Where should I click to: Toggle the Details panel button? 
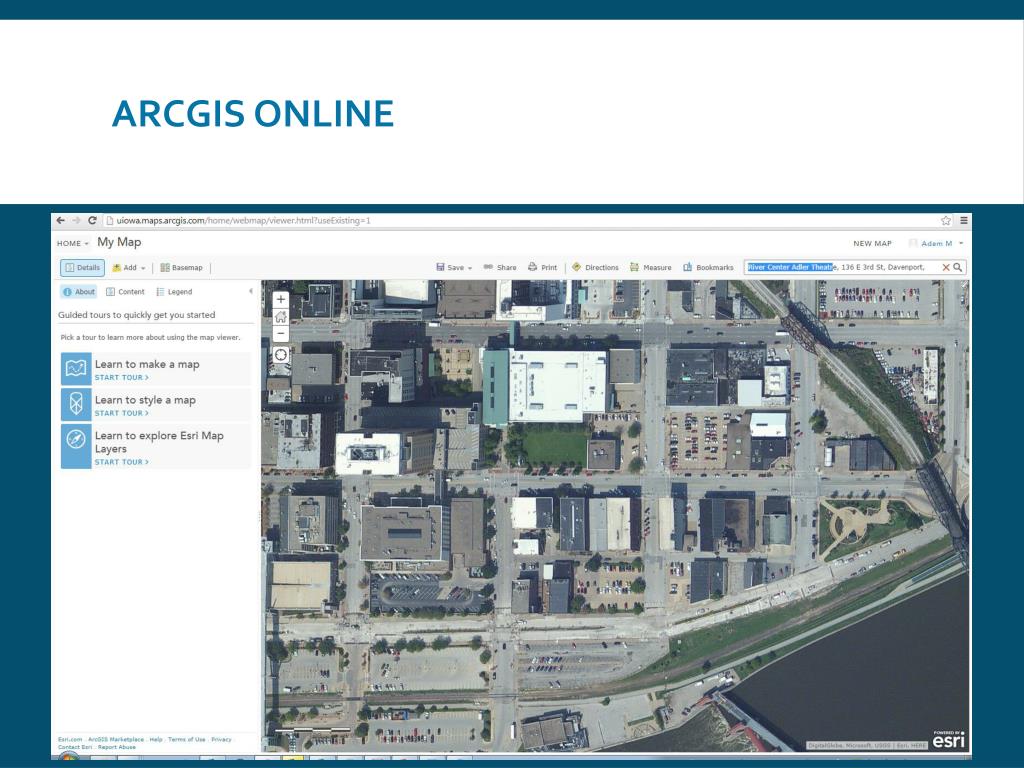click(x=82, y=268)
